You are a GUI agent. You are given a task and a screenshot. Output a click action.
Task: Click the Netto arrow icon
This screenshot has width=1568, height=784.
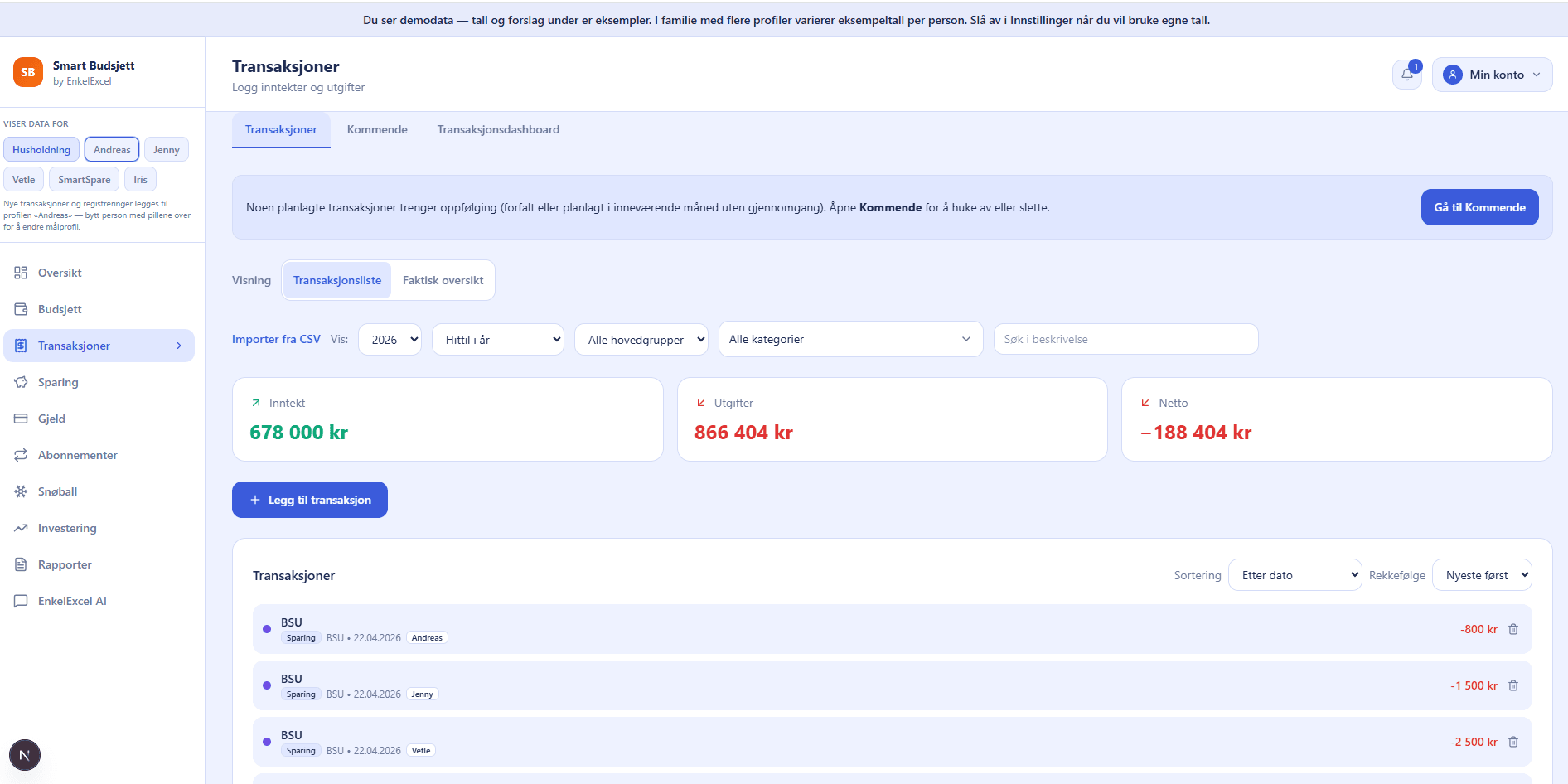tap(1145, 403)
